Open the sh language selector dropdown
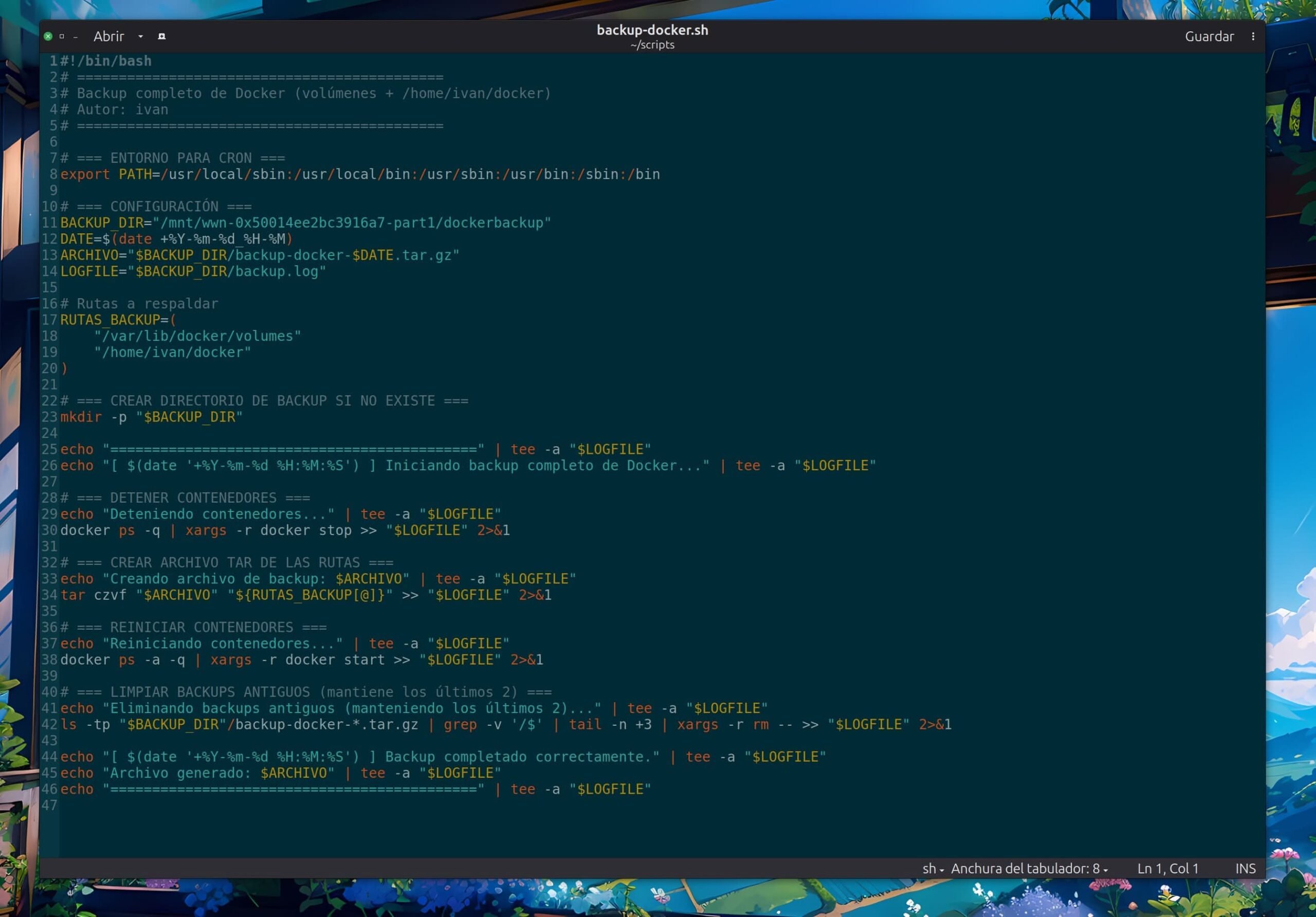 click(x=933, y=868)
